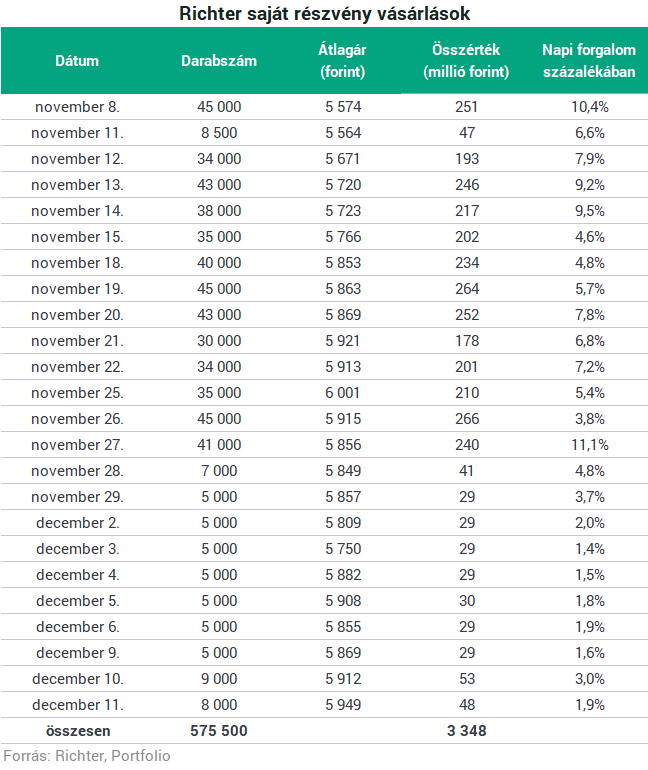Click the 40 000 quantity cell
The image size is (648, 770).
pyautogui.click(x=219, y=263)
